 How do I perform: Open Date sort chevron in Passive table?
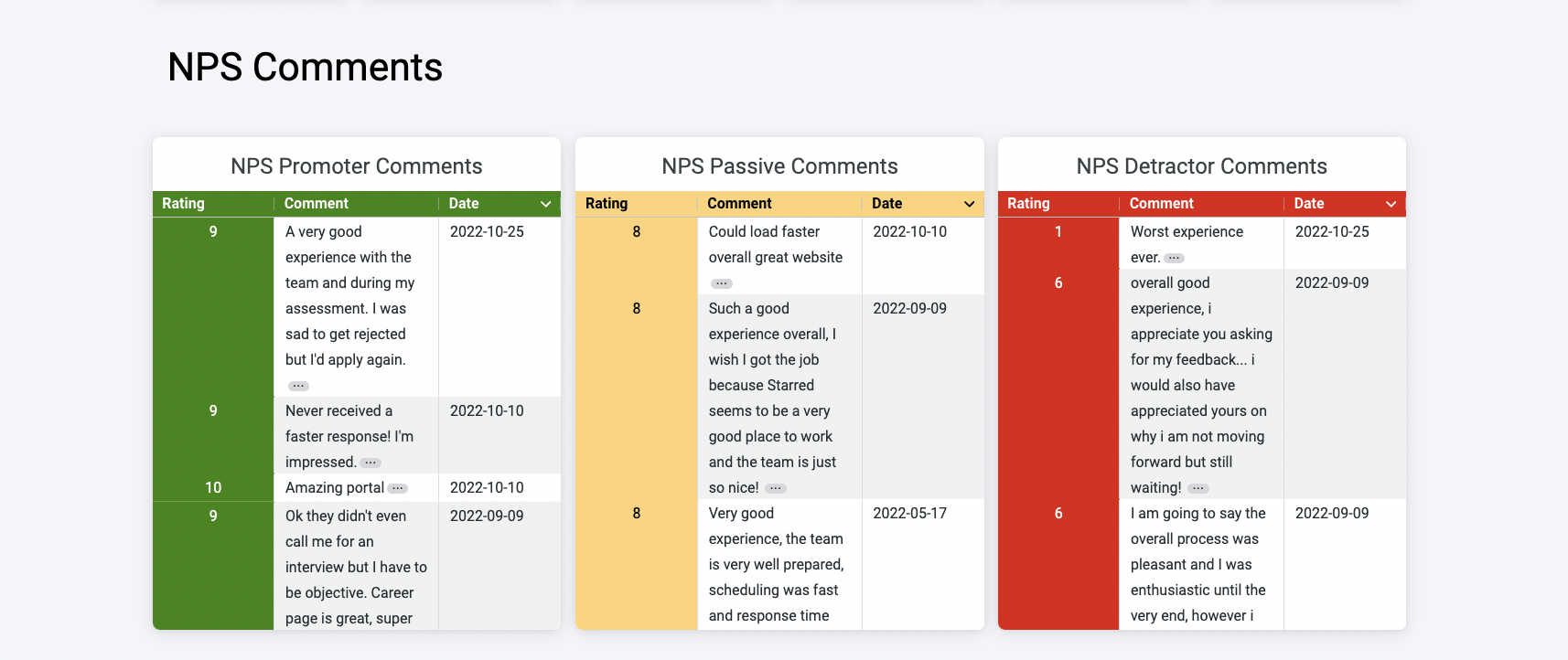coord(970,204)
